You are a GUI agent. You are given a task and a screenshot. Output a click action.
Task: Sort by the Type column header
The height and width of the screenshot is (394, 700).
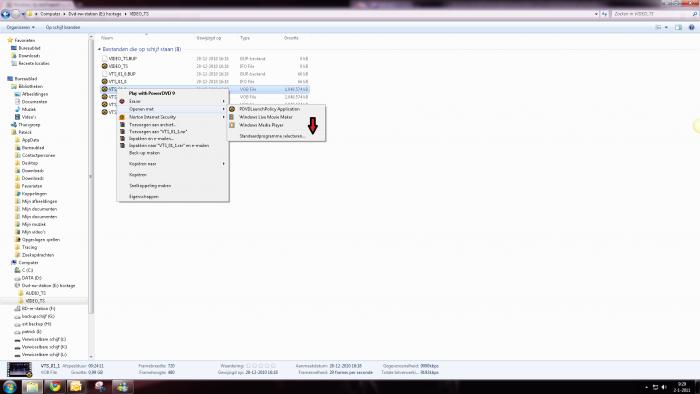click(245, 38)
